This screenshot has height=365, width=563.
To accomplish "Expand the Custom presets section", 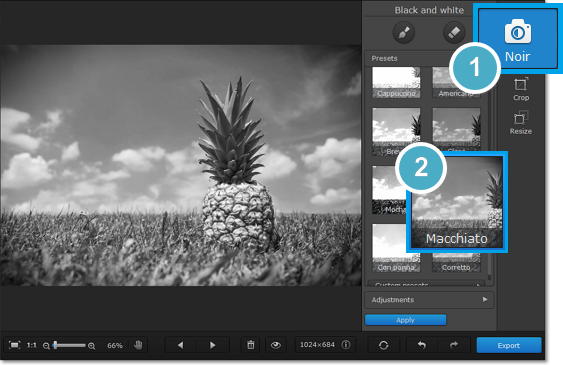I will pos(427,284).
